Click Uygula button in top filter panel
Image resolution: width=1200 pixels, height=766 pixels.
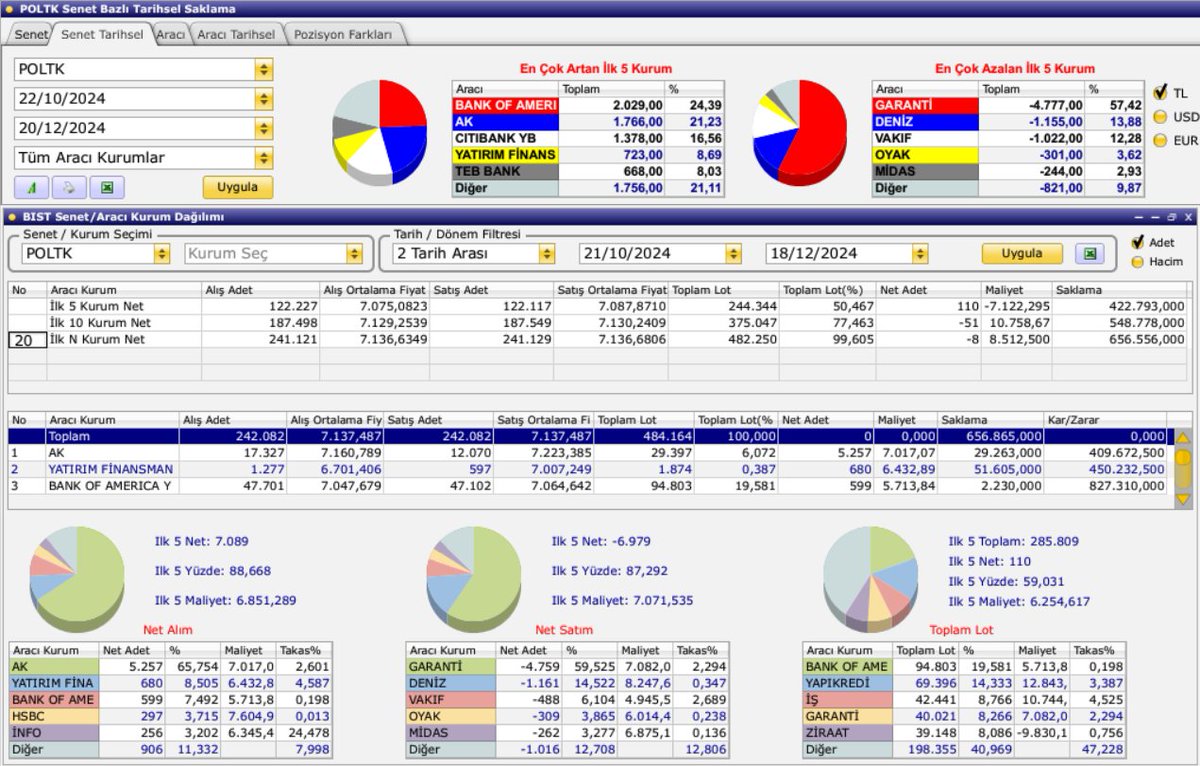pyautogui.click(x=238, y=187)
